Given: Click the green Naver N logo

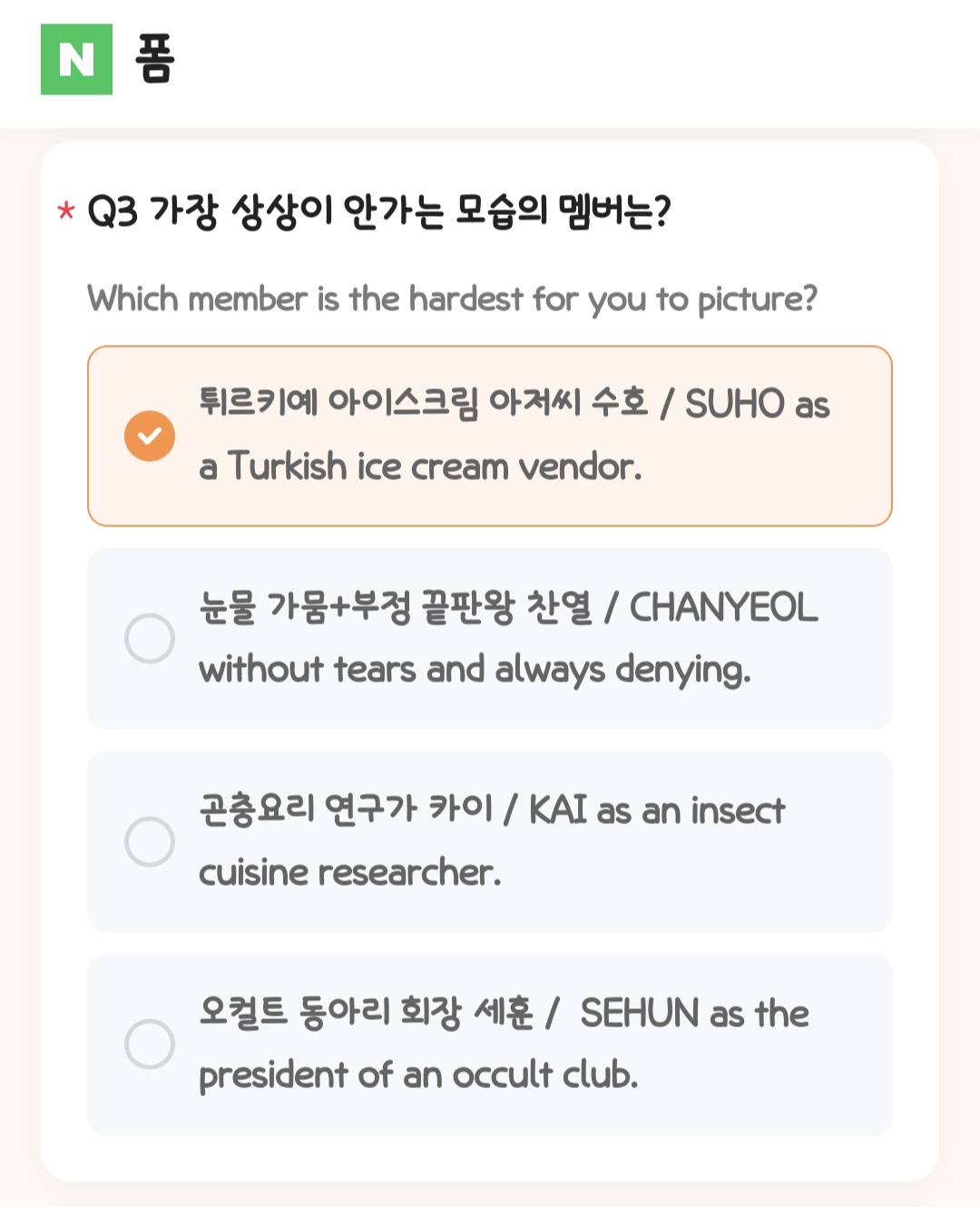Looking at the screenshot, I should [76, 59].
